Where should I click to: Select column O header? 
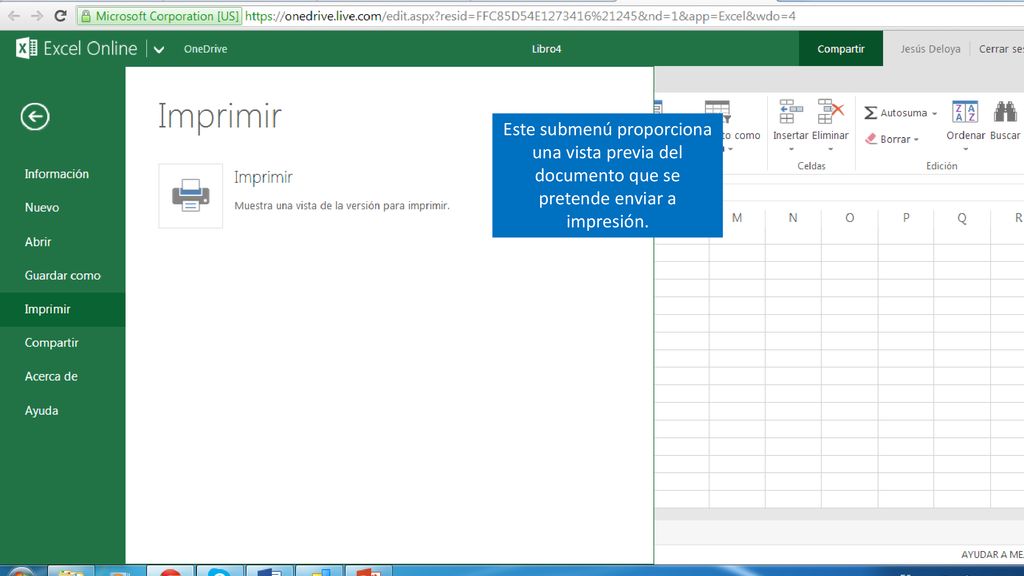849,218
